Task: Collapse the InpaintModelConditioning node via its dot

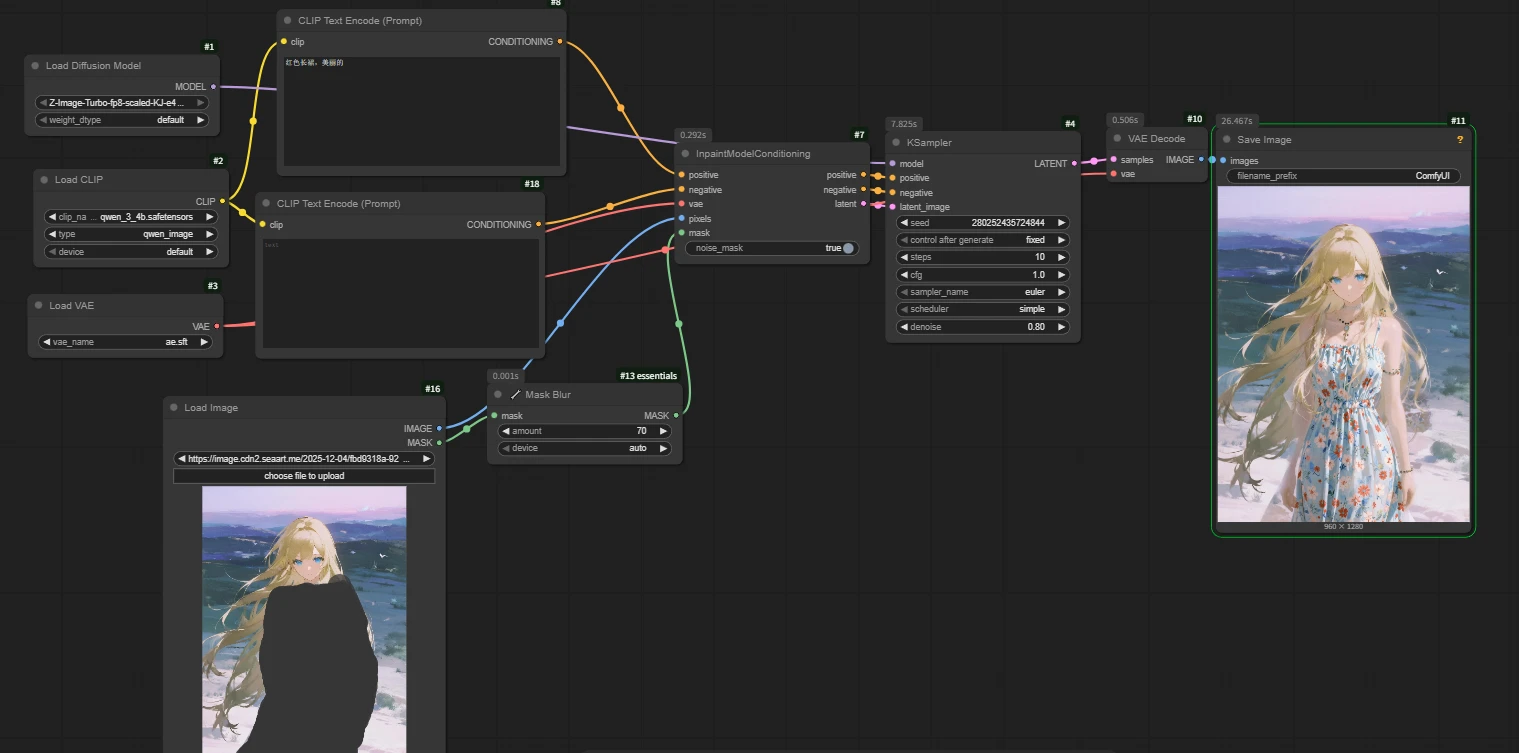Action: pyautogui.click(x=685, y=154)
